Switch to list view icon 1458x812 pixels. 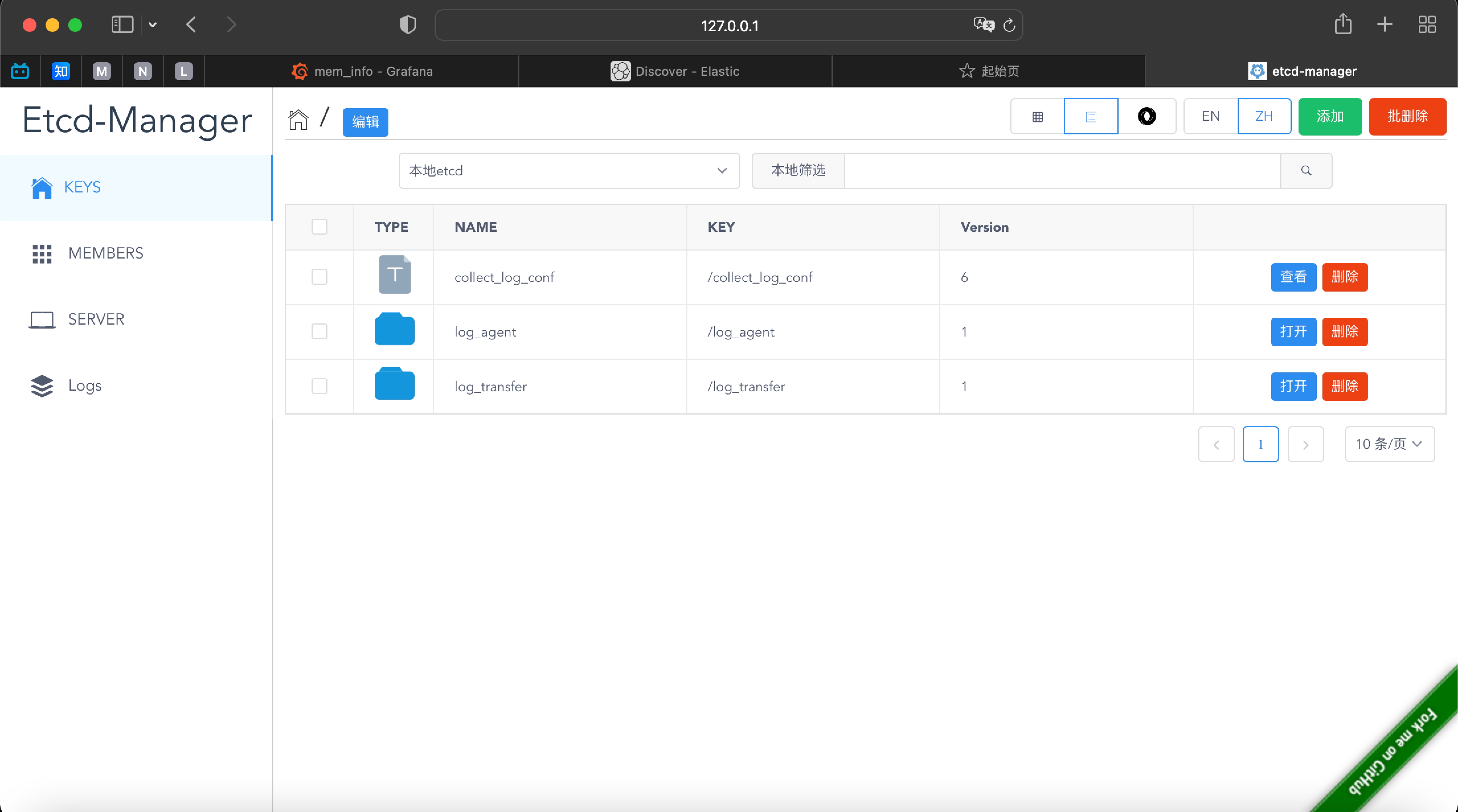1091,116
